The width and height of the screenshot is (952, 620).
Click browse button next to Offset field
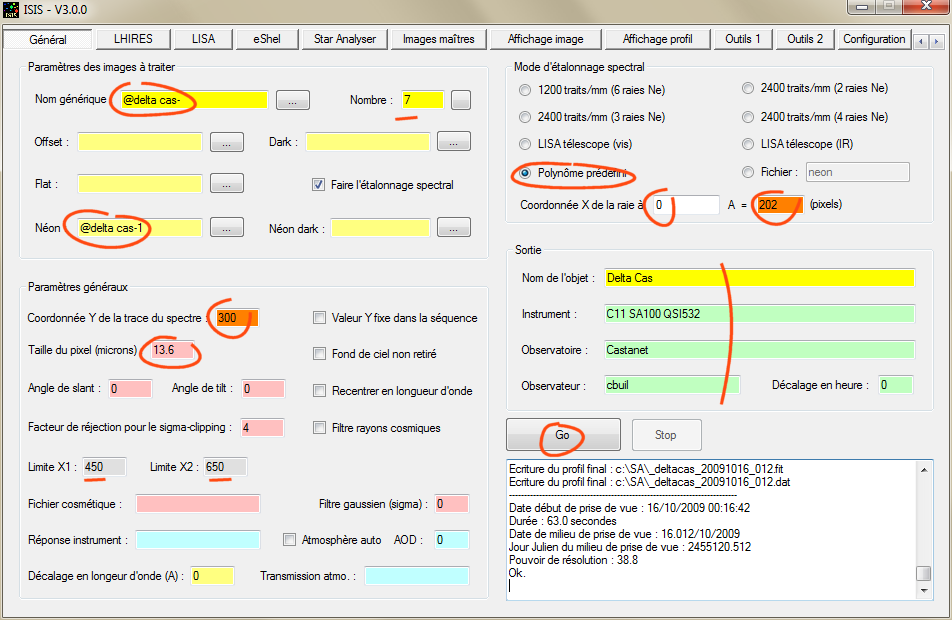click(227, 142)
